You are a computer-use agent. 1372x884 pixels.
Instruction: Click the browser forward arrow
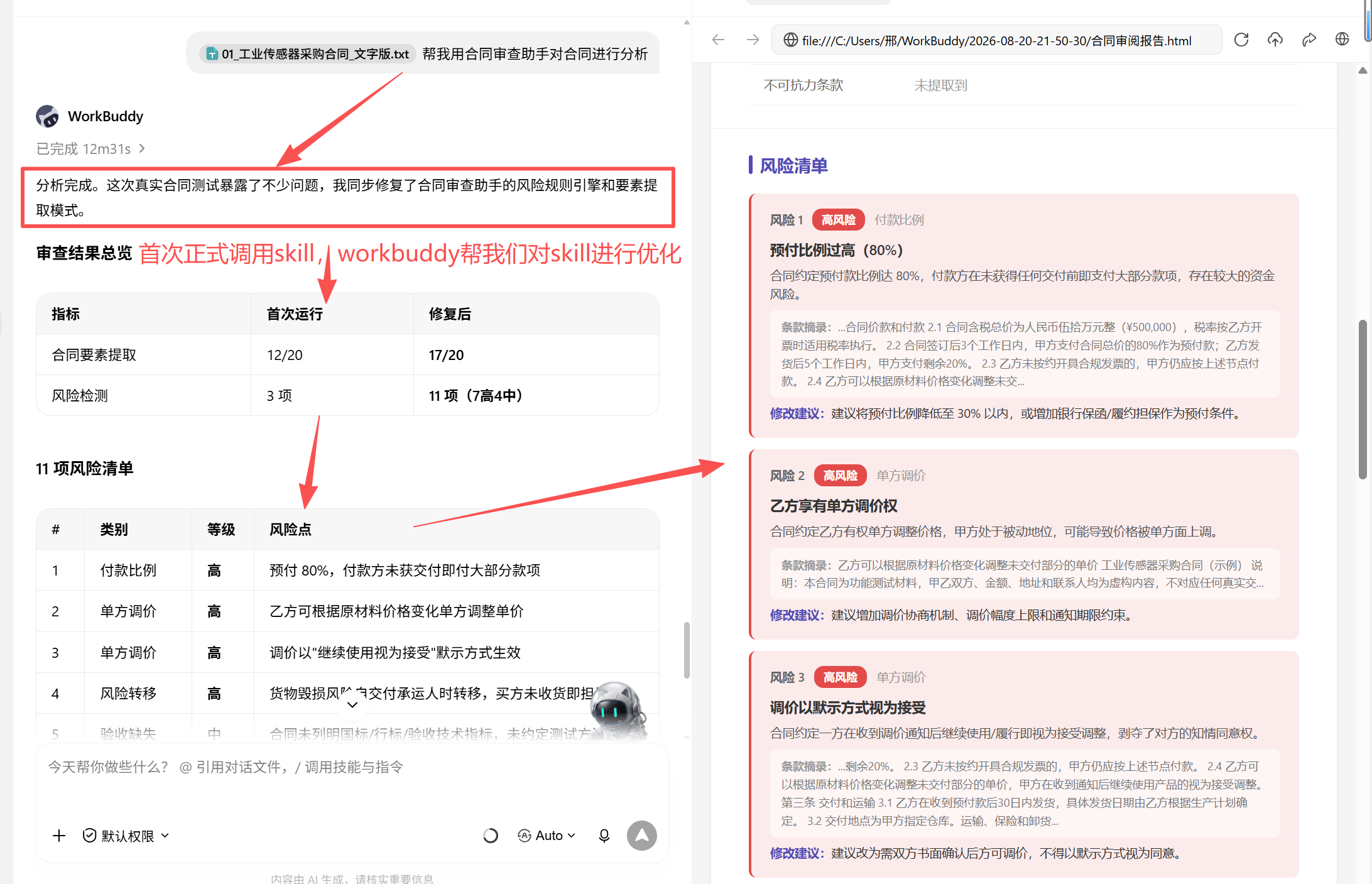[753, 40]
